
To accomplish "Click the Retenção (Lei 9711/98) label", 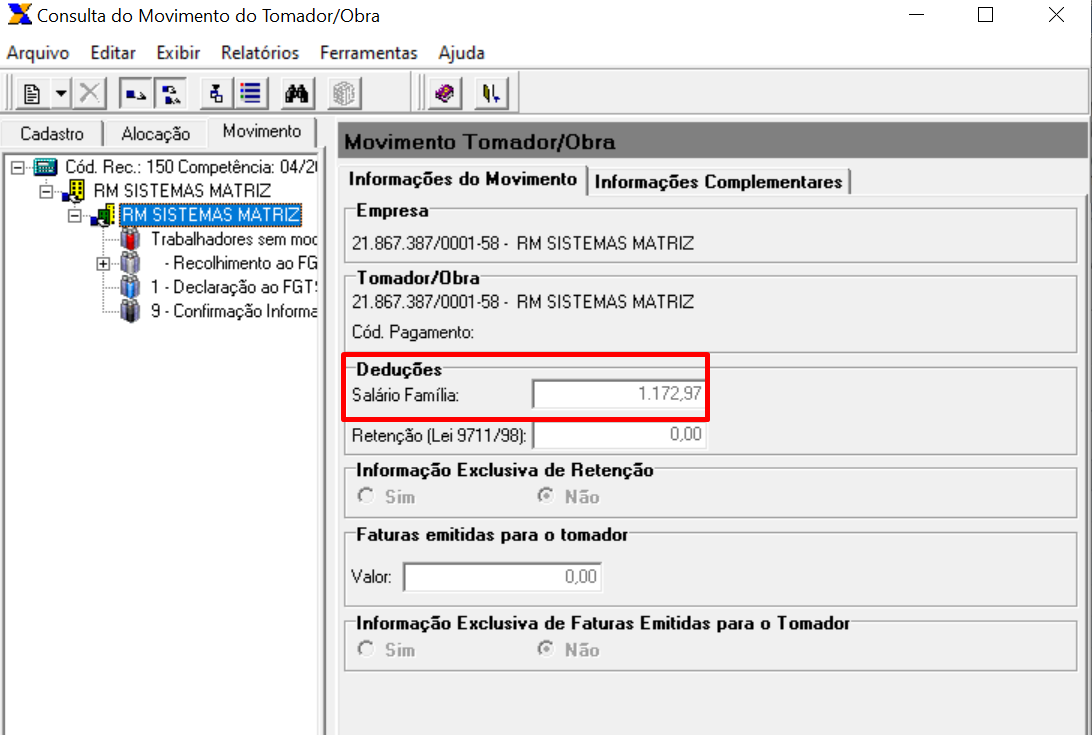I will point(439,435).
